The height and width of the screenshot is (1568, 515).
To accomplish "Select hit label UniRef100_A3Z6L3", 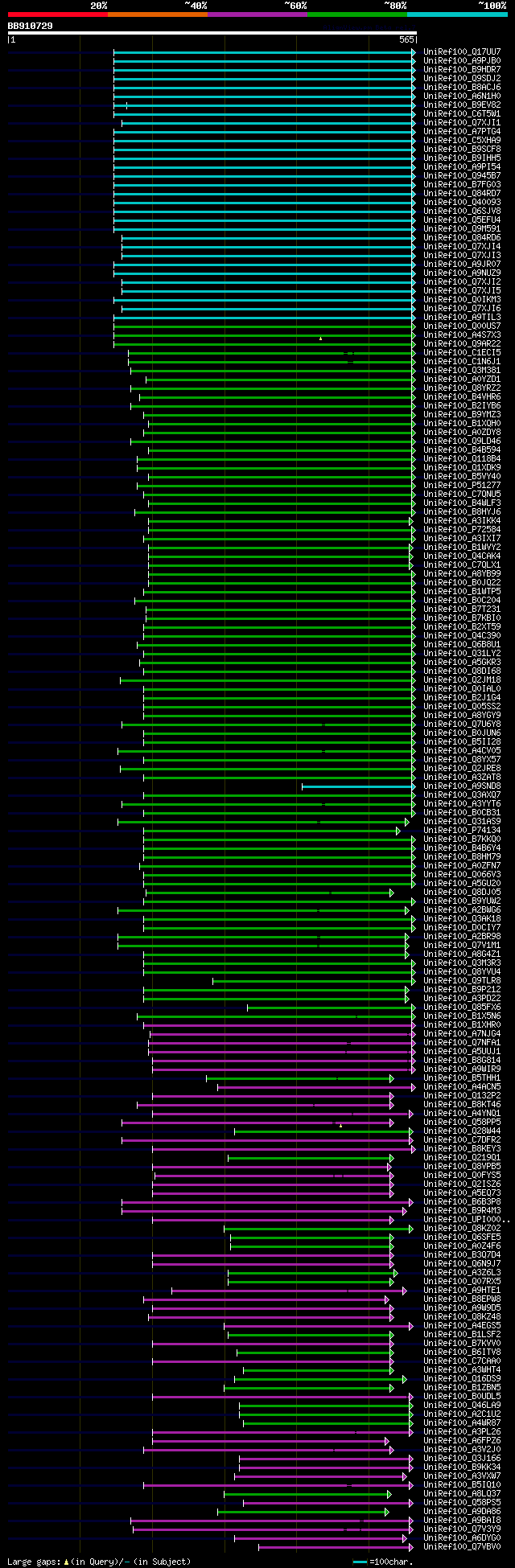I will [x=462, y=1272].
